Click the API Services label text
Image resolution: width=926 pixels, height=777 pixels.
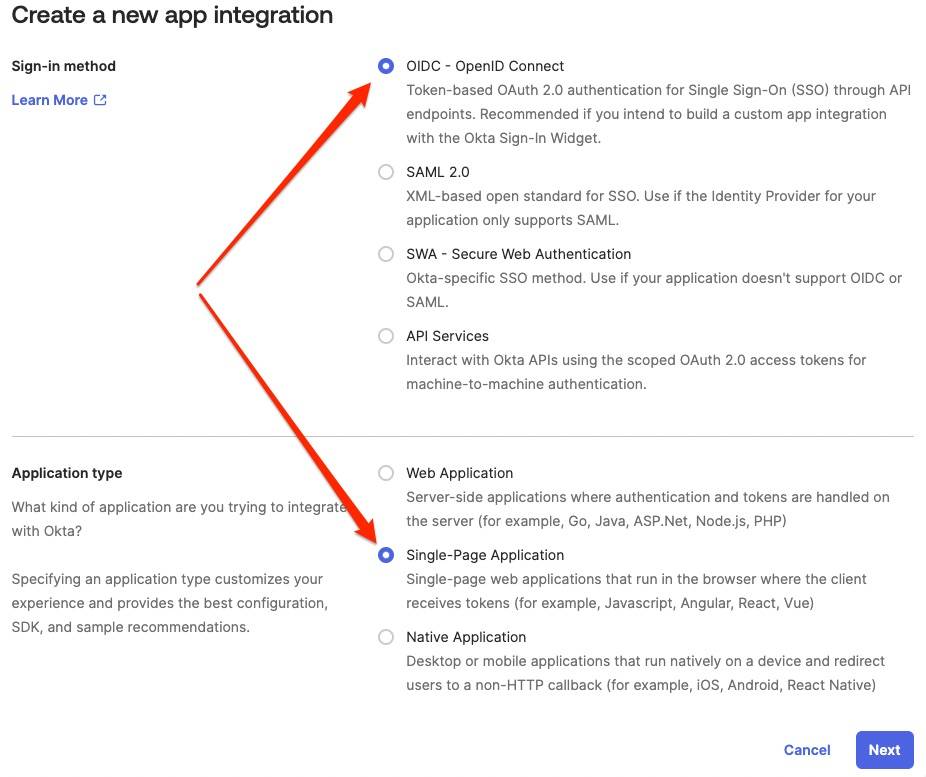pos(447,336)
